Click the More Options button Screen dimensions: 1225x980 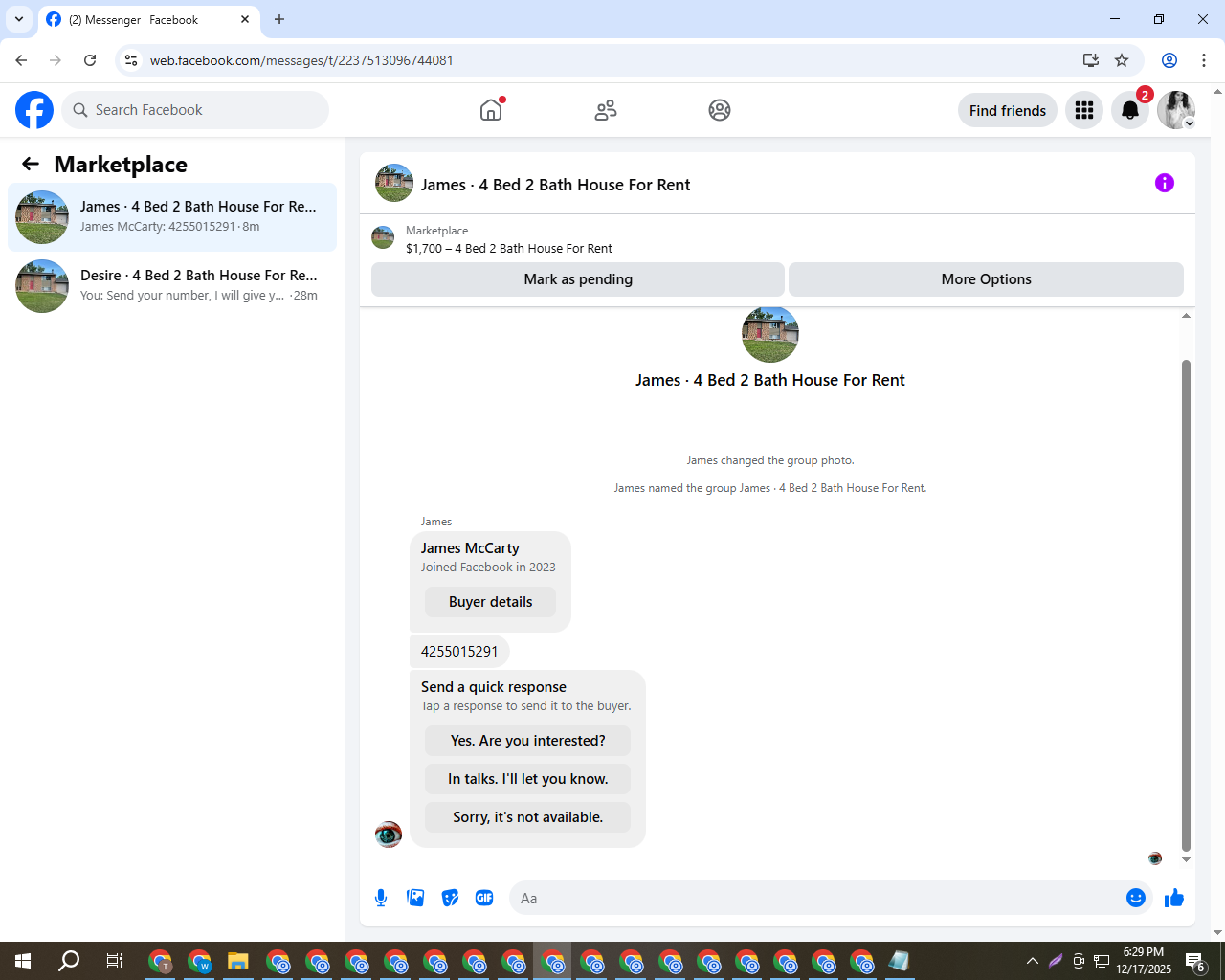(x=986, y=279)
